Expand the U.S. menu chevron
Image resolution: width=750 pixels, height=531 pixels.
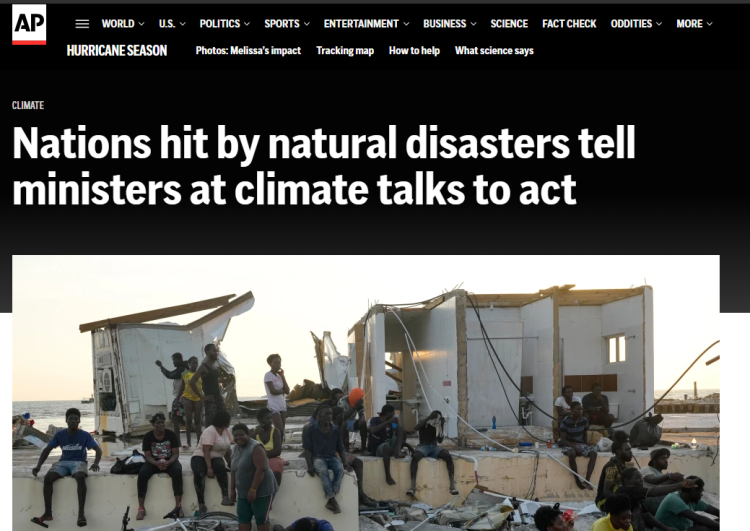182,24
